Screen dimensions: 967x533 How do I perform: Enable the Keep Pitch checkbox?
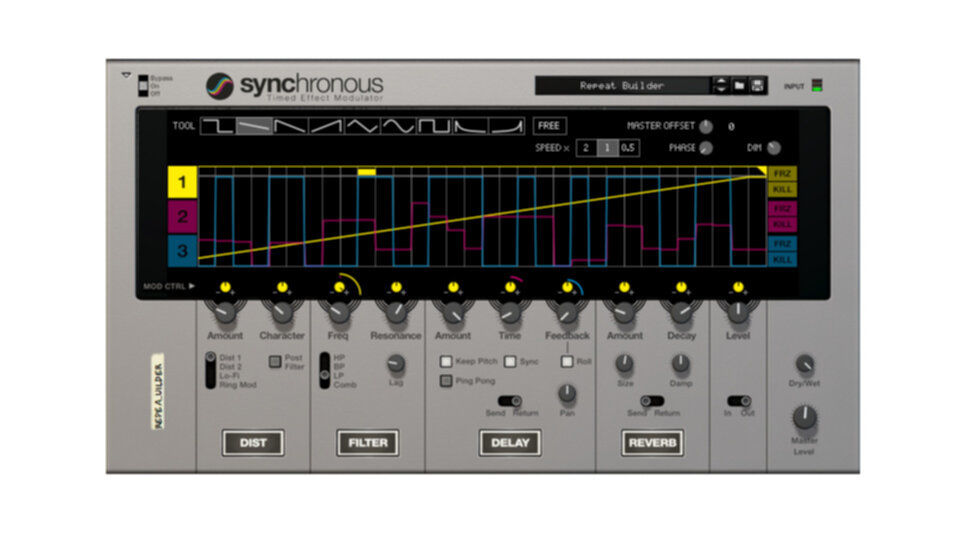(x=446, y=361)
